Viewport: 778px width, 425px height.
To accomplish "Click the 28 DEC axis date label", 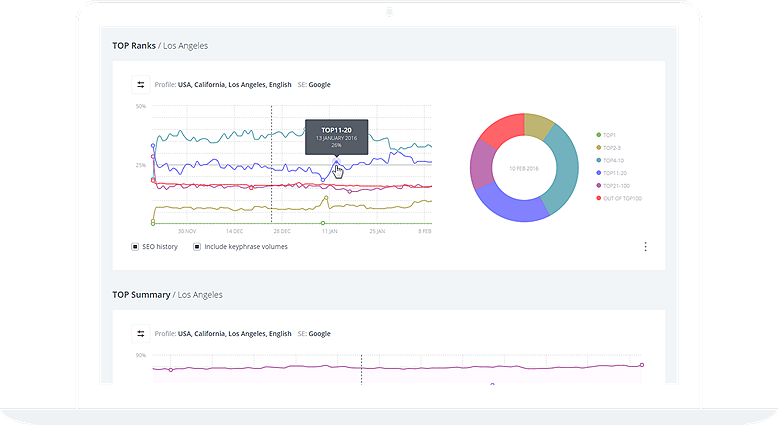I will (x=282, y=232).
